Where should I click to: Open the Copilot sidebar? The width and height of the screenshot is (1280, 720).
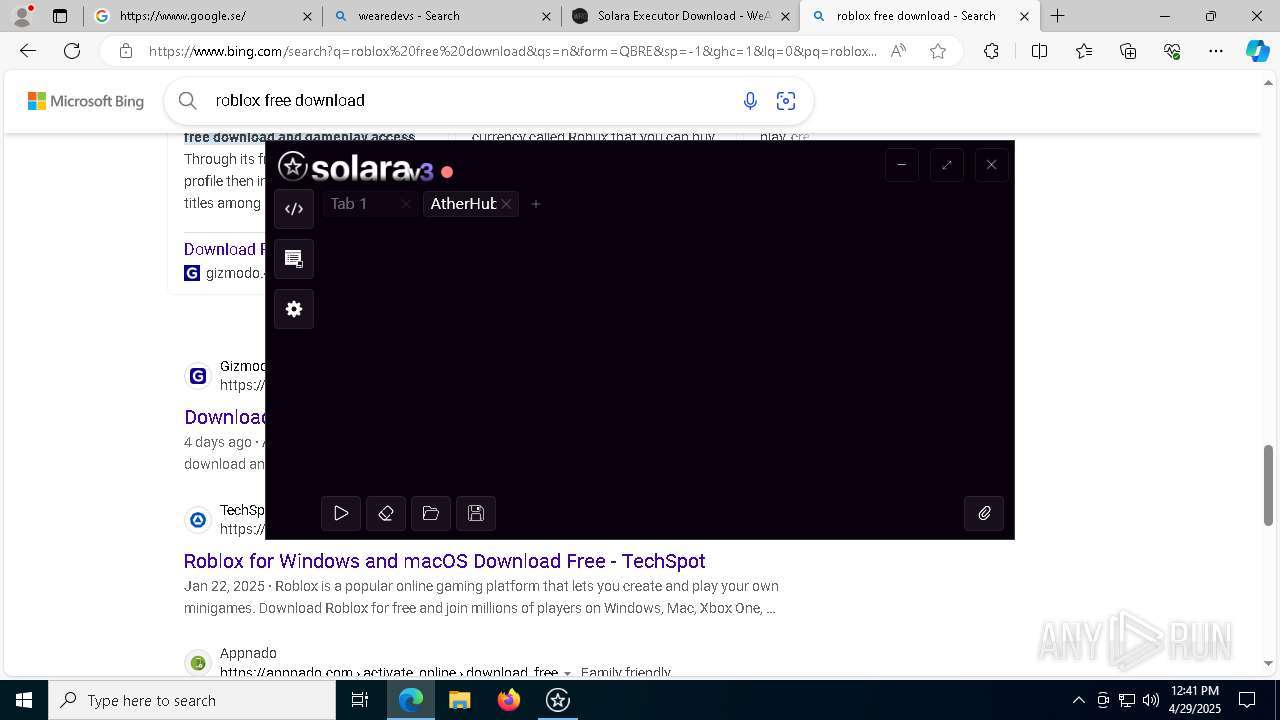1257,51
